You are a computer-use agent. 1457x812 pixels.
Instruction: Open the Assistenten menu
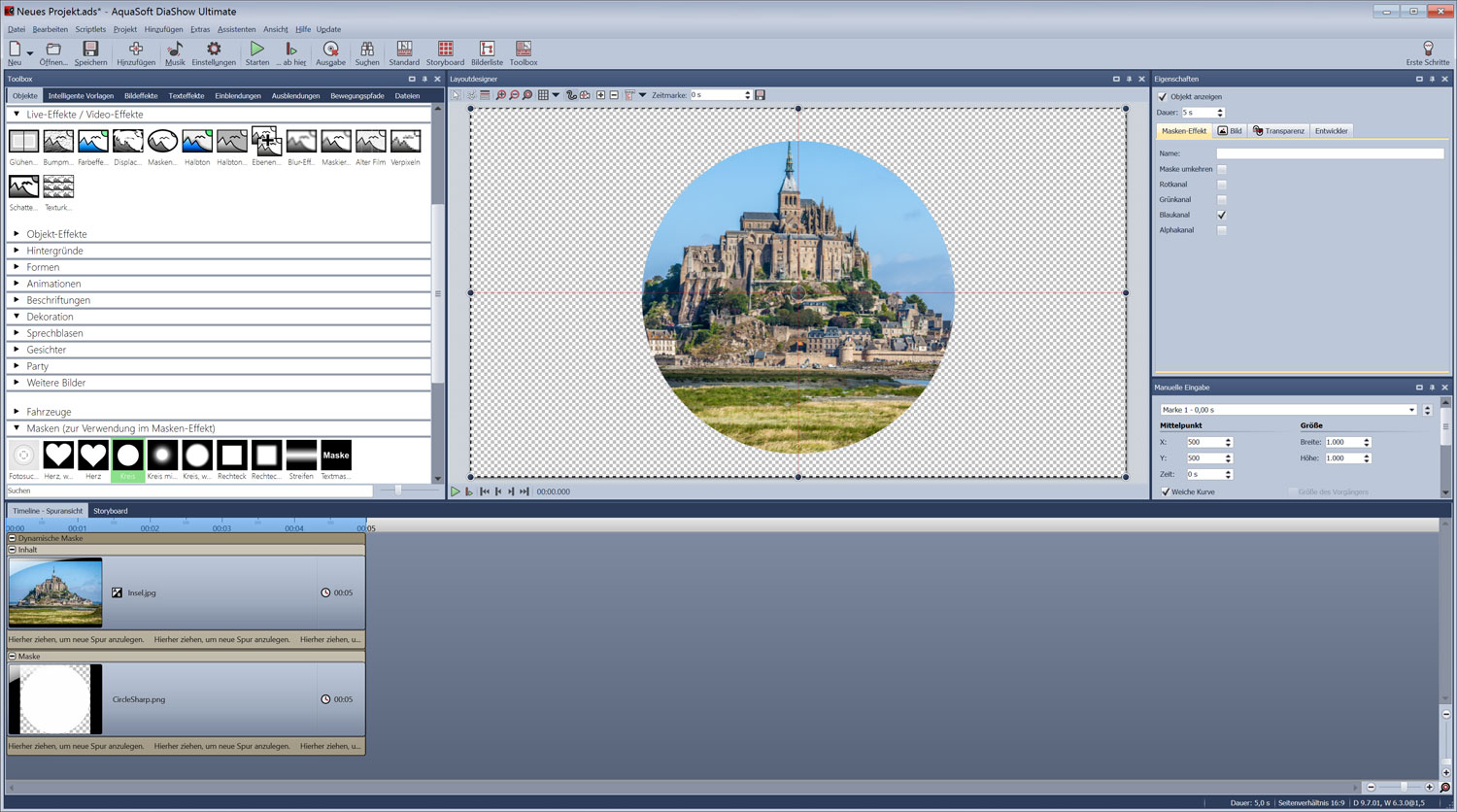[236, 29]
